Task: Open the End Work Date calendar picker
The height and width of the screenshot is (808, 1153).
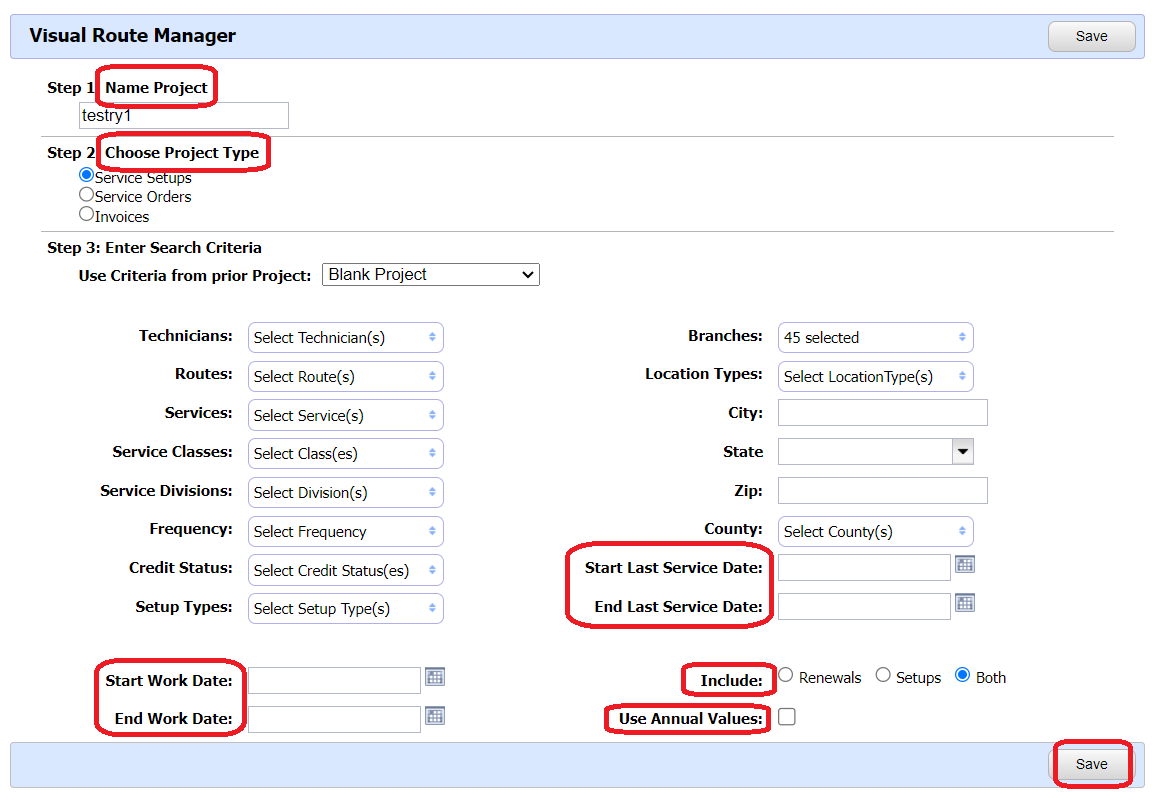Action: click(x=434, y=718)
